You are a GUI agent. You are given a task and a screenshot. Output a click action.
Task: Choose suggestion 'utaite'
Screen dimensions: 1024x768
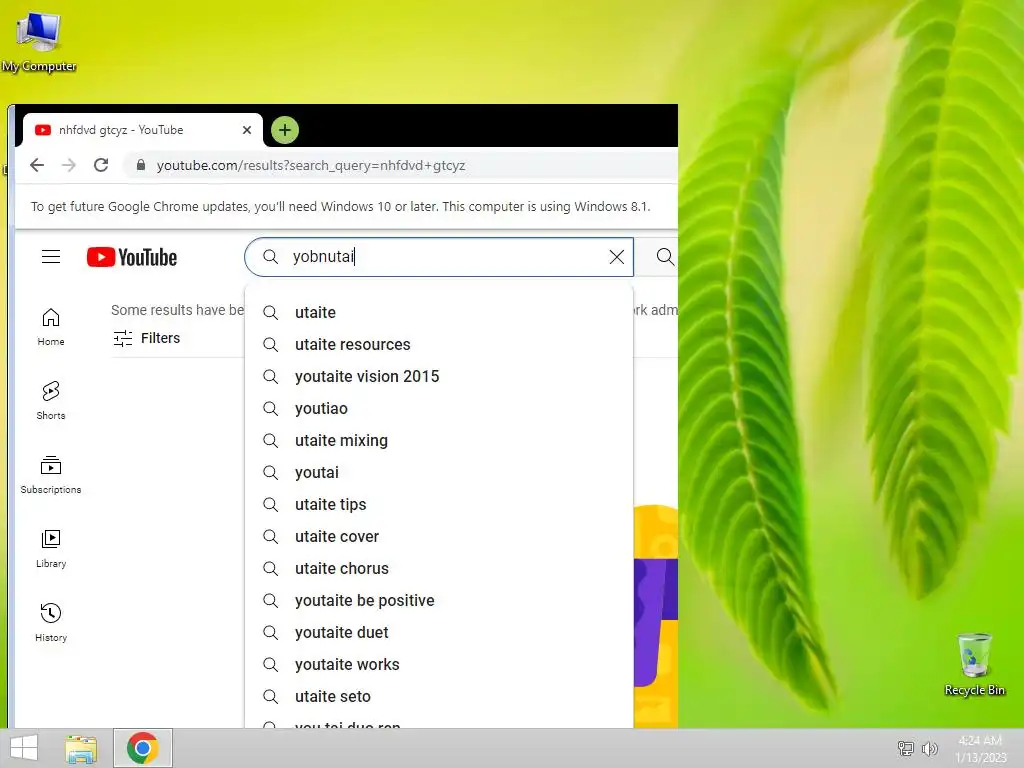pos(439,312)
